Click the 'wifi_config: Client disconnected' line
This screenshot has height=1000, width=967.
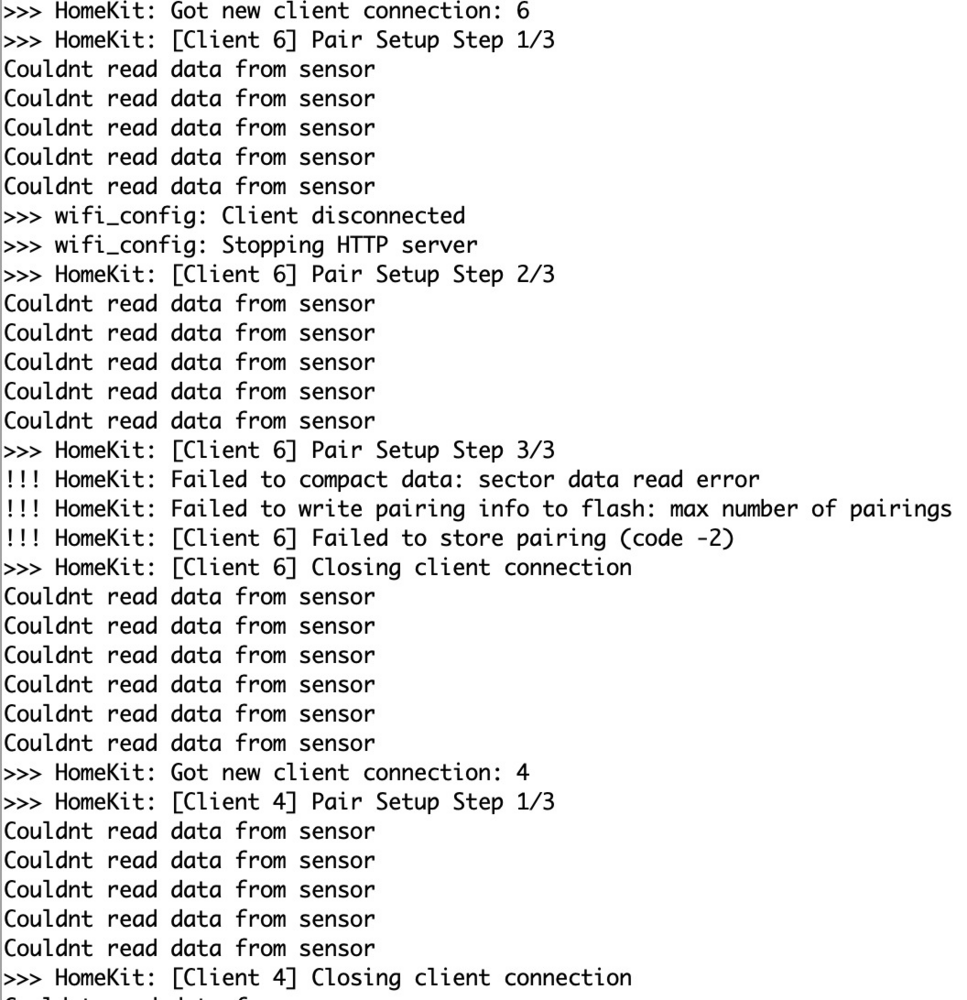point(235,216)
